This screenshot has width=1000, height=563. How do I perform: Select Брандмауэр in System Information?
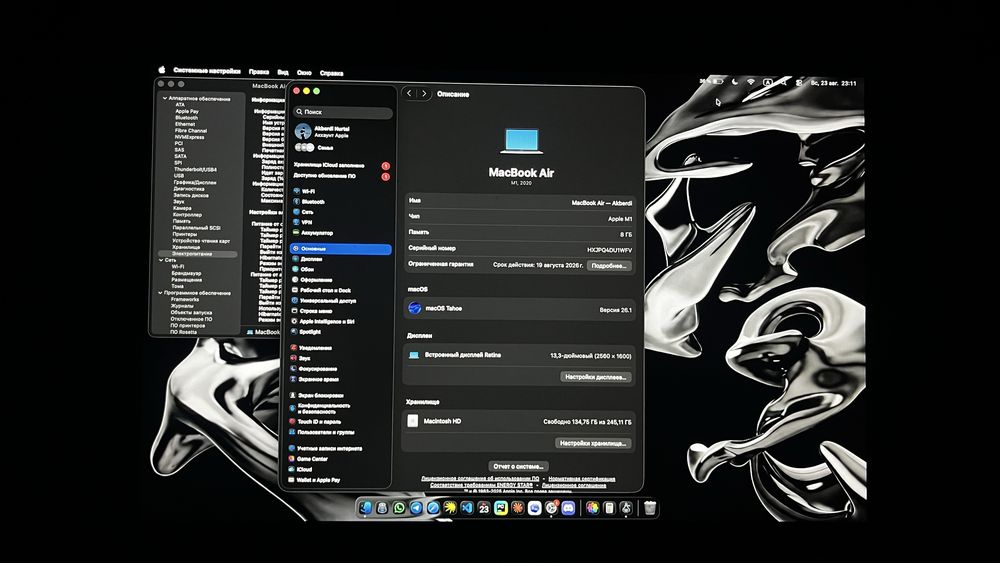point(186,273)
